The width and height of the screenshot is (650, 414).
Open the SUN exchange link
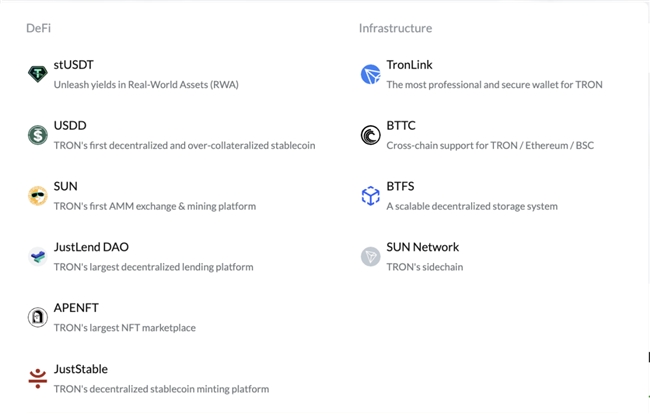pos(65,186)
